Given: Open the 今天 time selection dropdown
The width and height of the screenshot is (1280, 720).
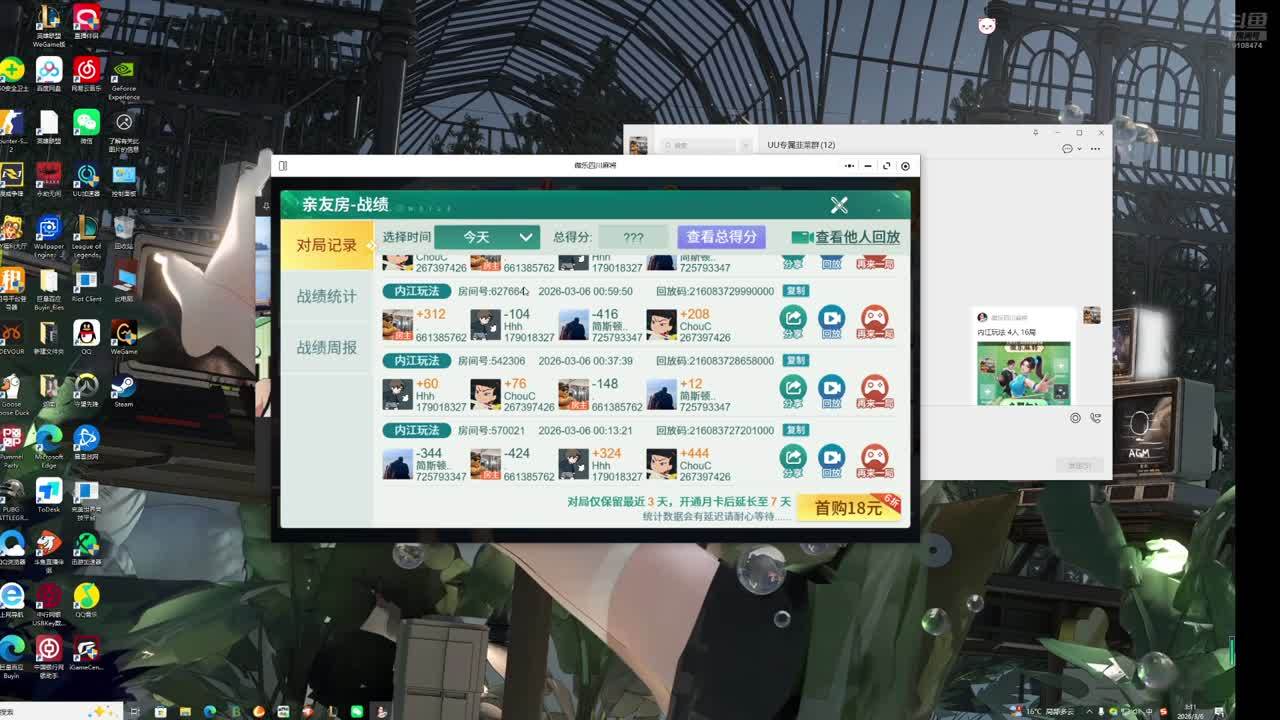Looking at the screenshot, I should pos(487,237).
